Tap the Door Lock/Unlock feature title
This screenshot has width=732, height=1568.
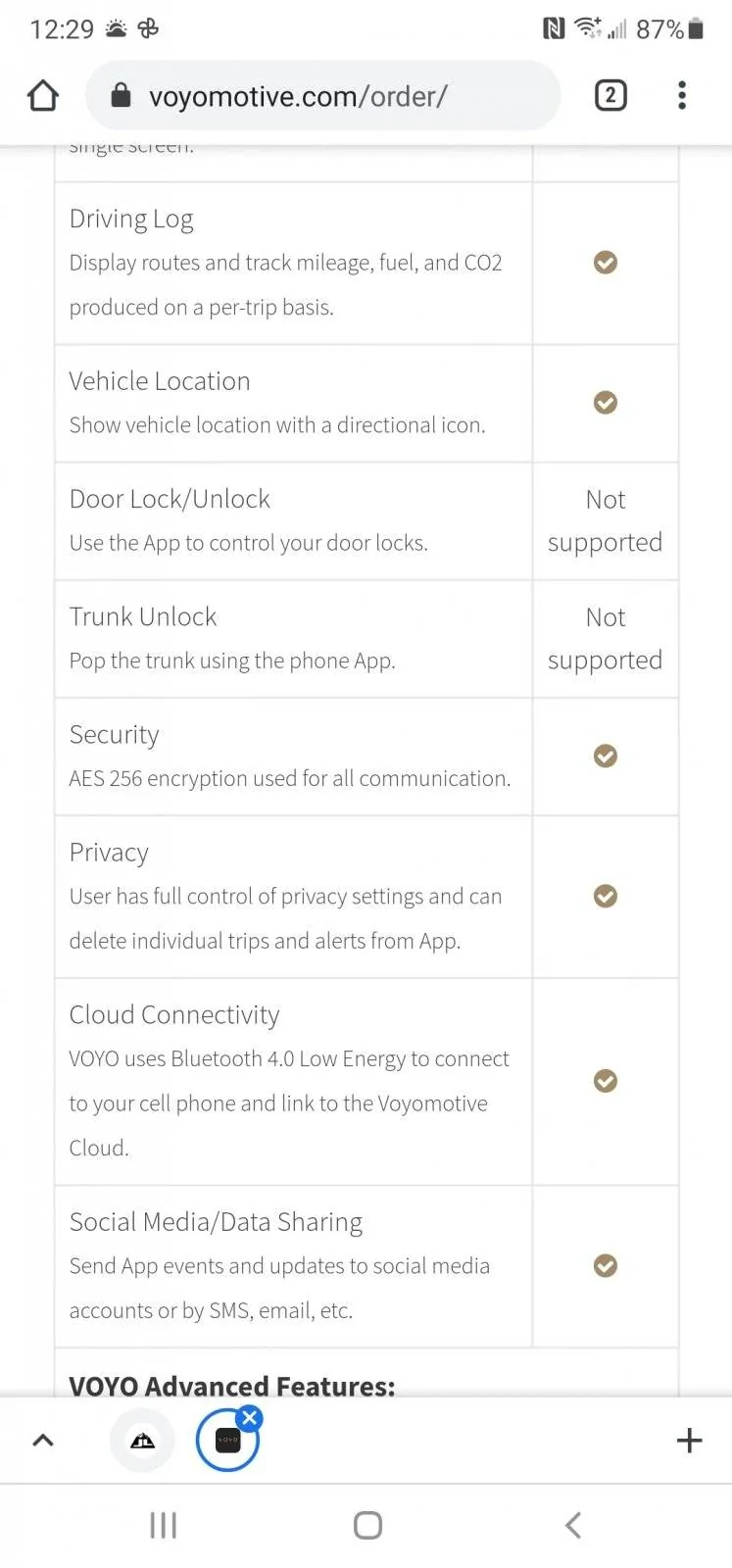[170, 499]
